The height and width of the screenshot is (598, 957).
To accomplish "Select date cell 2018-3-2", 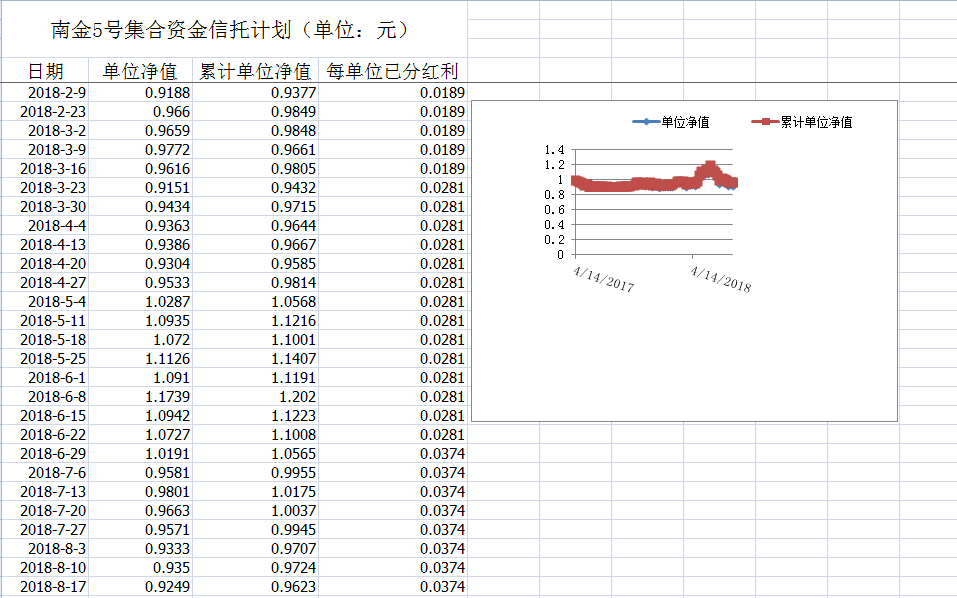I will click(x=45, y=131).
